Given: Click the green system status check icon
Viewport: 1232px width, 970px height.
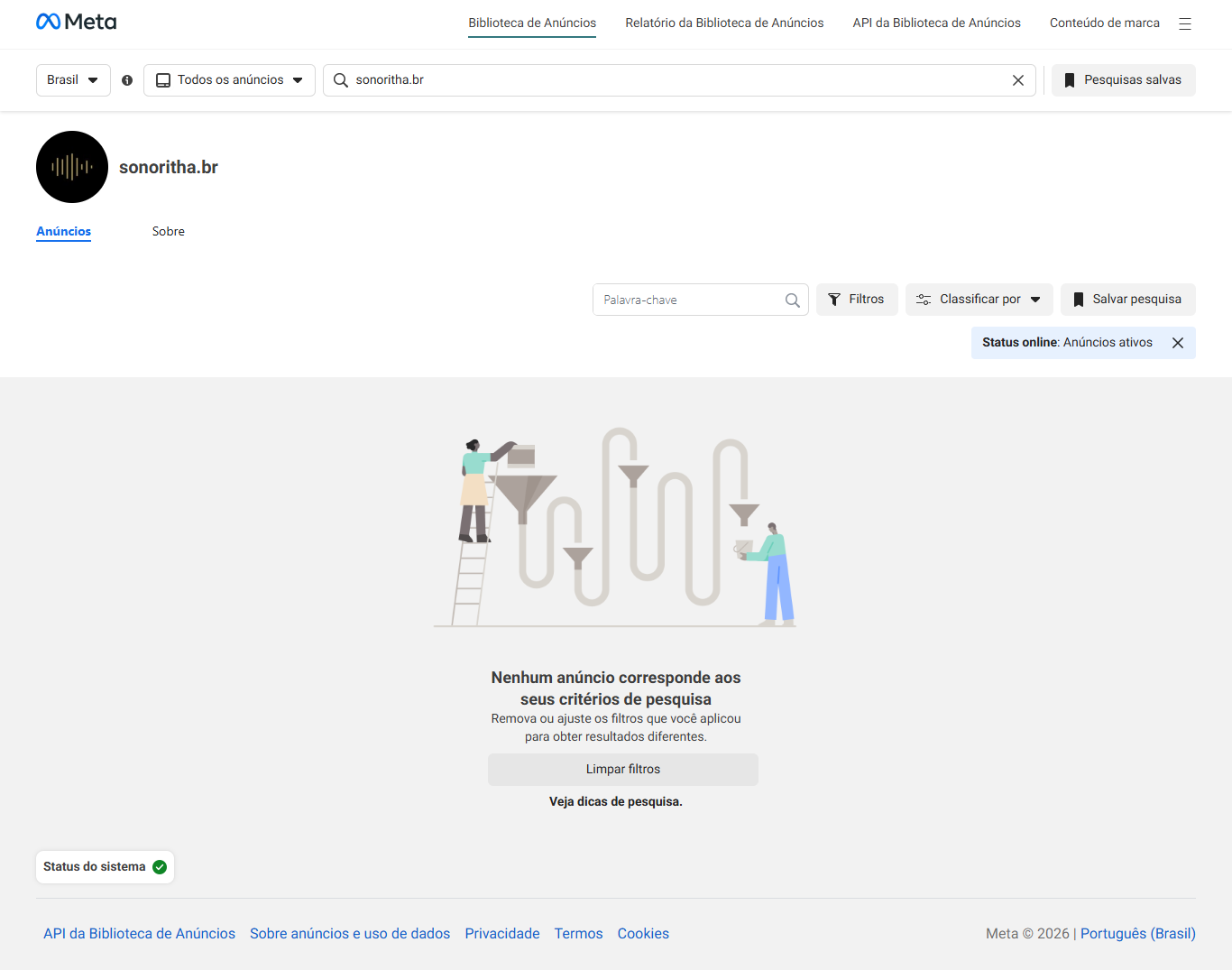Looking at the screenshot, I should [x=160, y=867].
